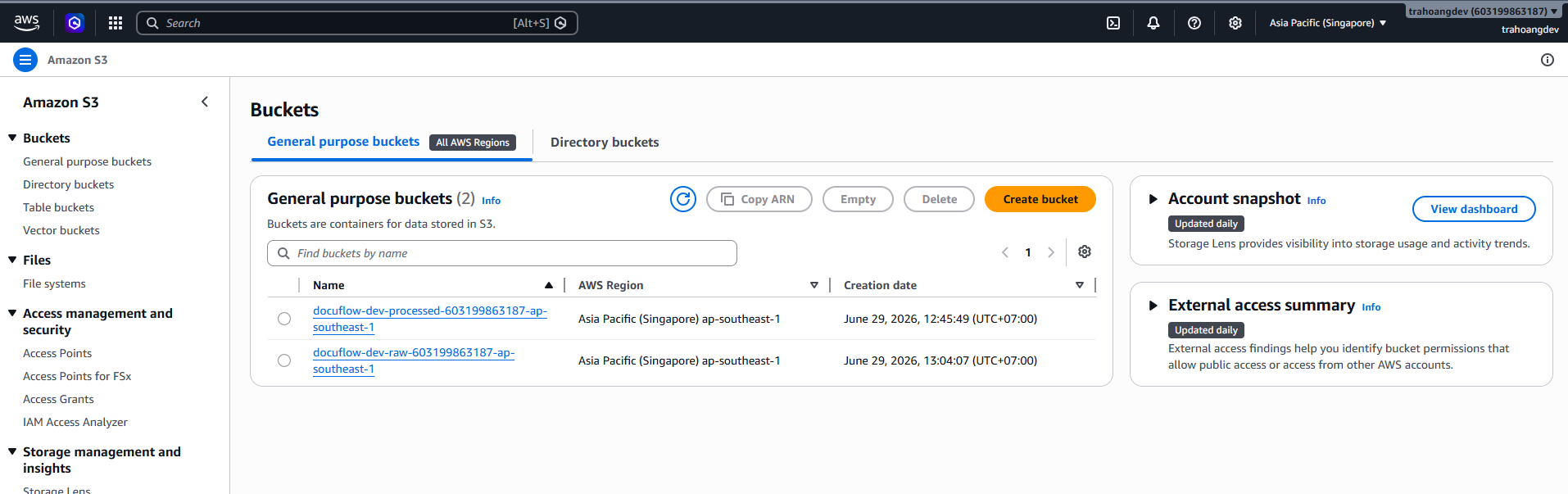Launch the CloudShell terminal icon
The height and width of the screenshot is (494, 1568).
coord(1113,23)
